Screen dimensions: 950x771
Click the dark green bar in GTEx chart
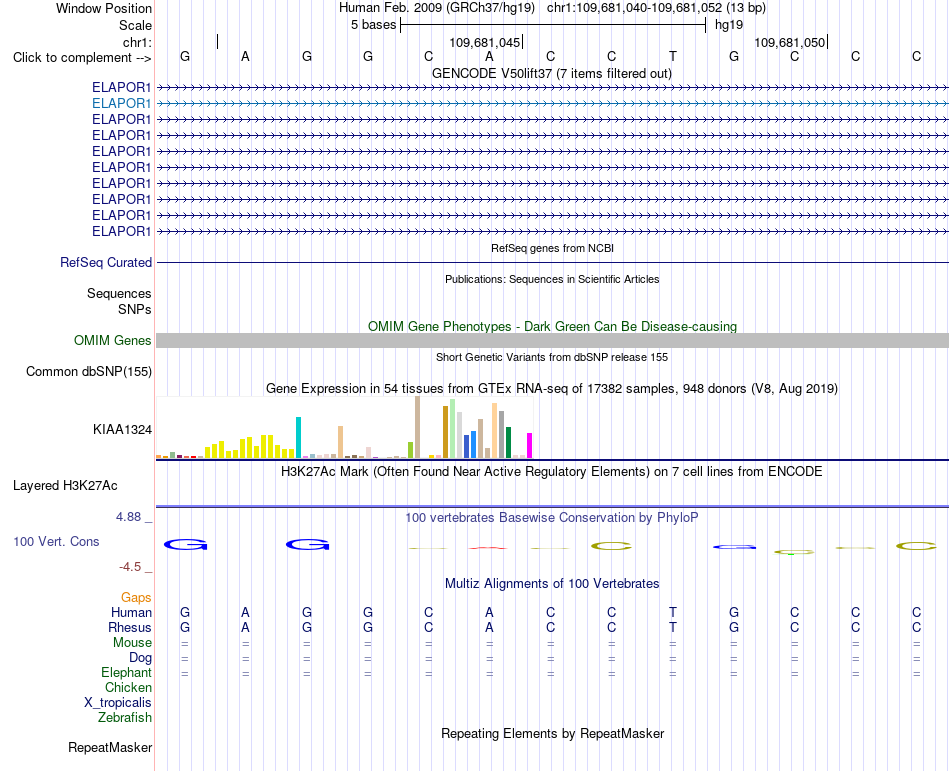(508, 442)
